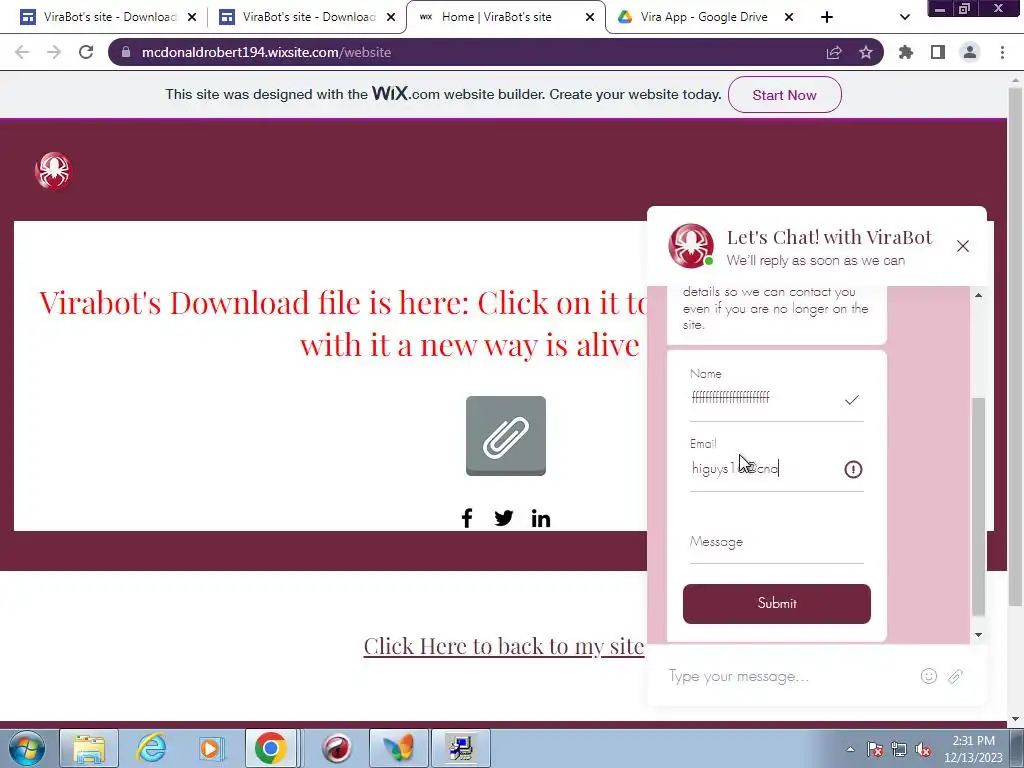Image resolution: width=1024 pixels, height=768 pixels.
Task: Show hidden system tray icons
Action: click(x=850, y=749)
